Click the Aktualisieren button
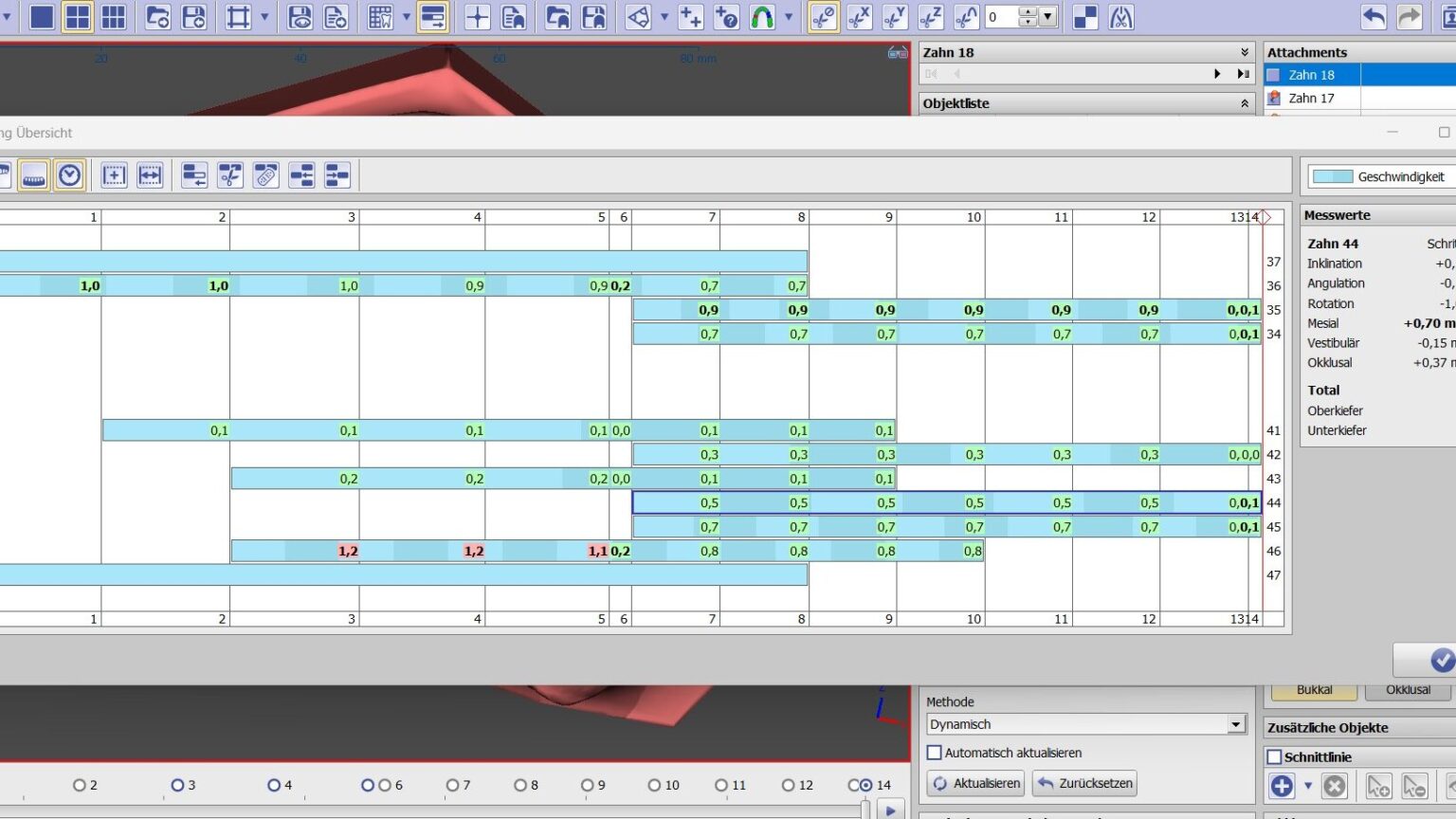The height and width of the screenshot is (819, 1456). (x=974, y=783)
